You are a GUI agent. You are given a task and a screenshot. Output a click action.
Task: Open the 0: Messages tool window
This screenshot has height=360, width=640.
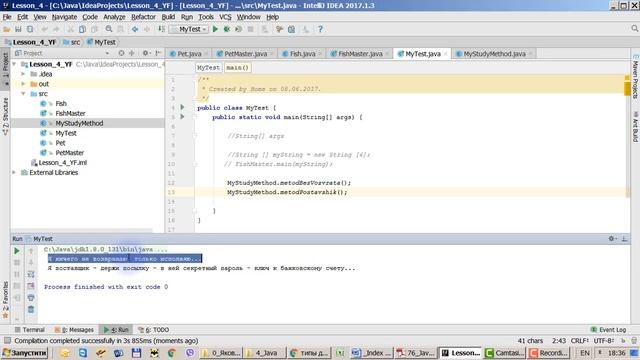[x=74, y=329]
